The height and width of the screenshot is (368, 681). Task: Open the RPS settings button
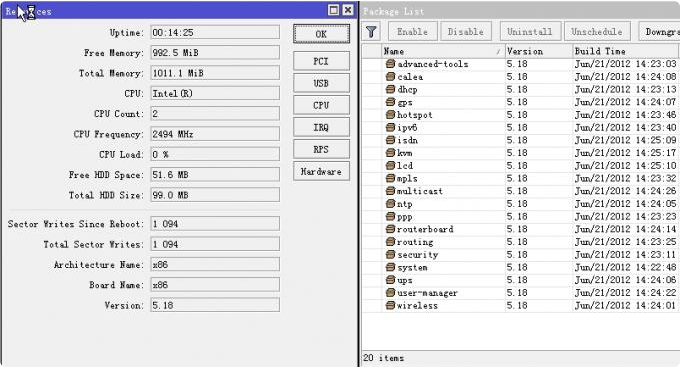(x=321, y=149)
